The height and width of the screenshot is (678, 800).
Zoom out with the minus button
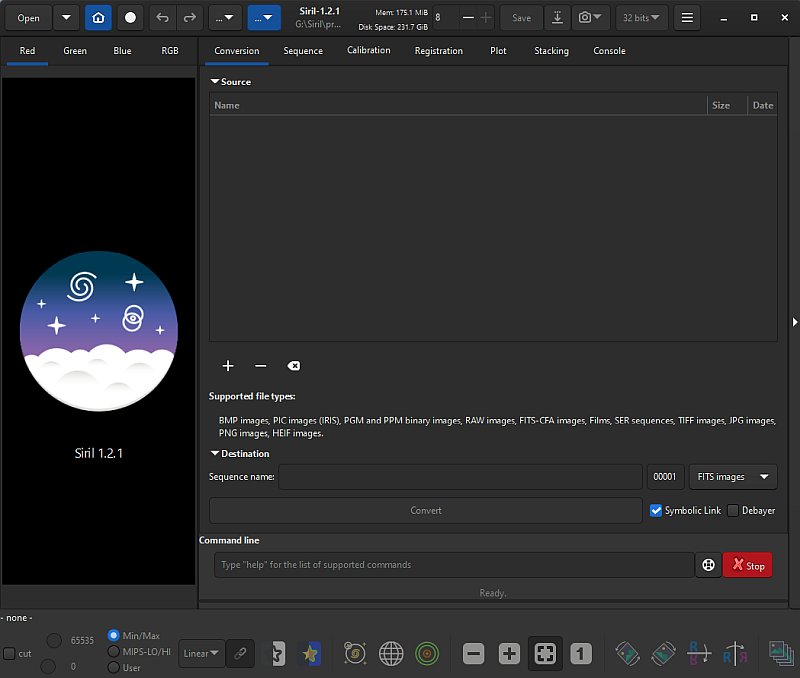pyautogui.click(x=473, y=653)
